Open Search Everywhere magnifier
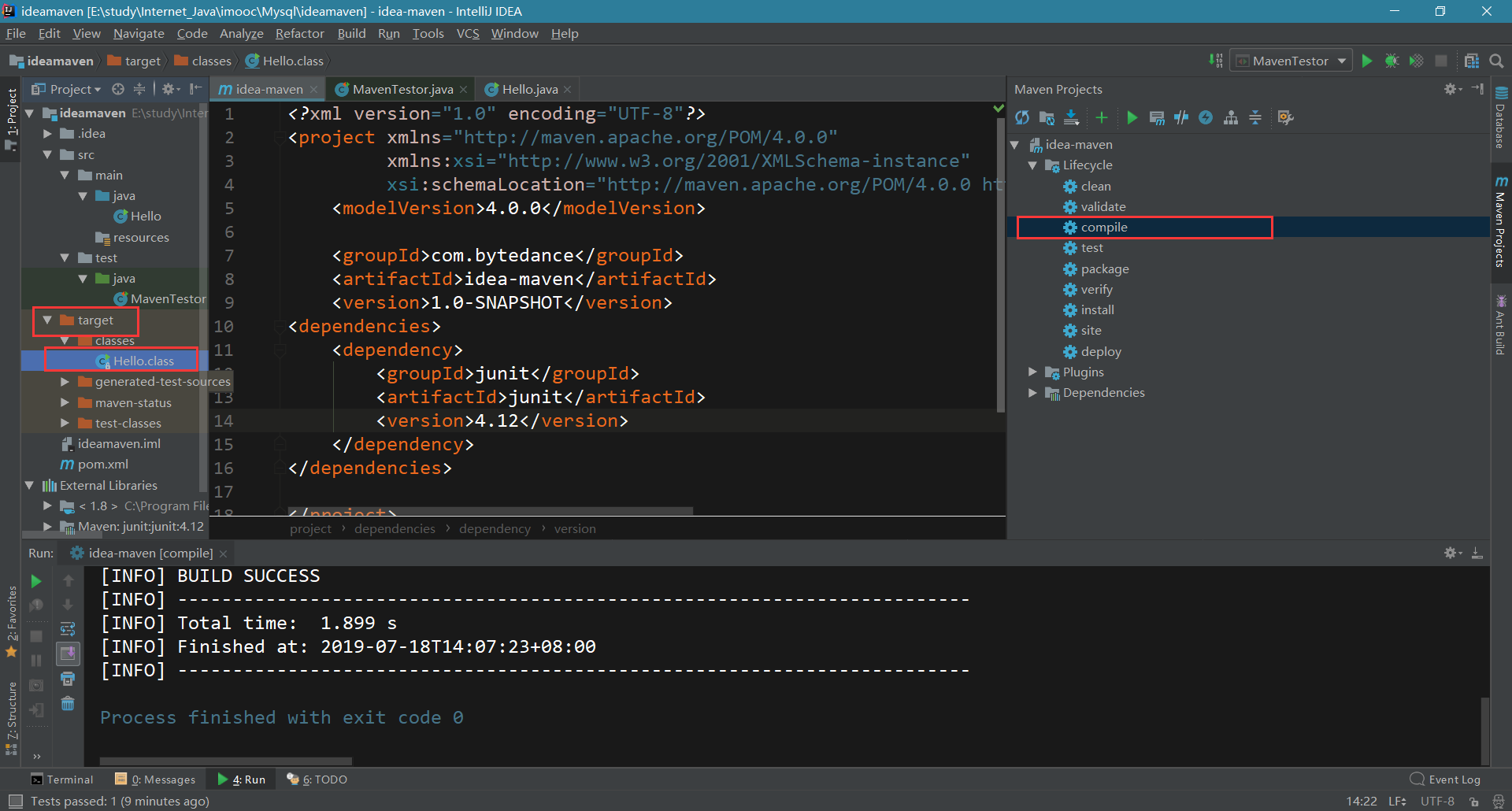1512x811 pixels. (x=1496, y=61)
